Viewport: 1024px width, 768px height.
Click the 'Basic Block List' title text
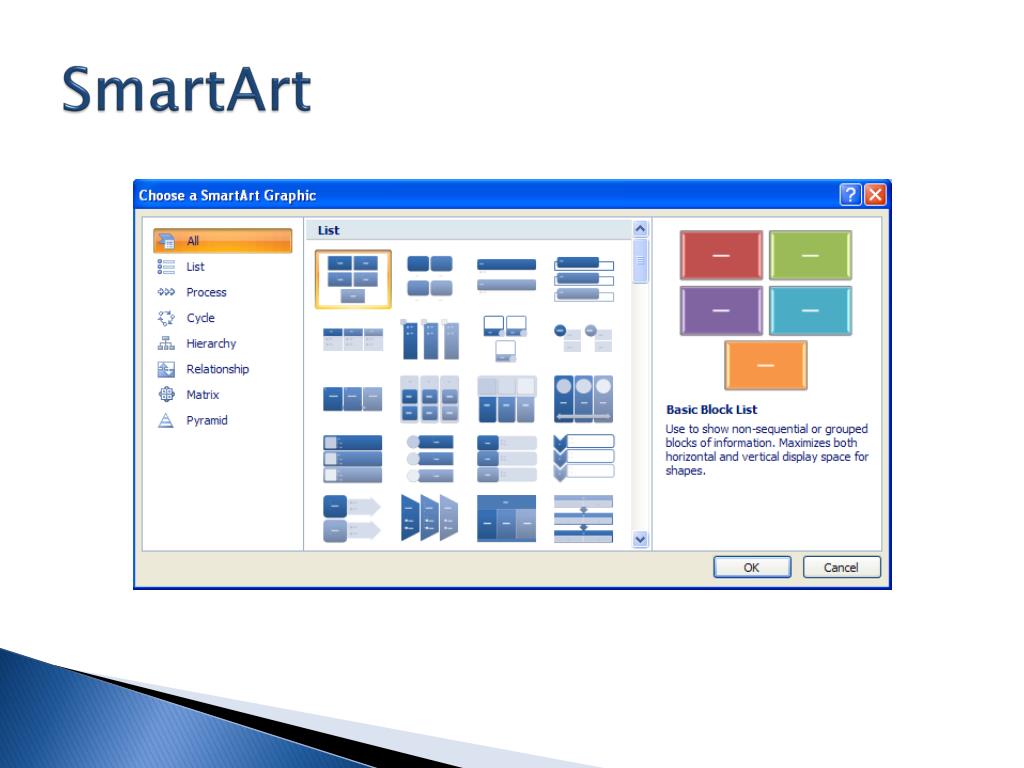click(x=711, y=409)
